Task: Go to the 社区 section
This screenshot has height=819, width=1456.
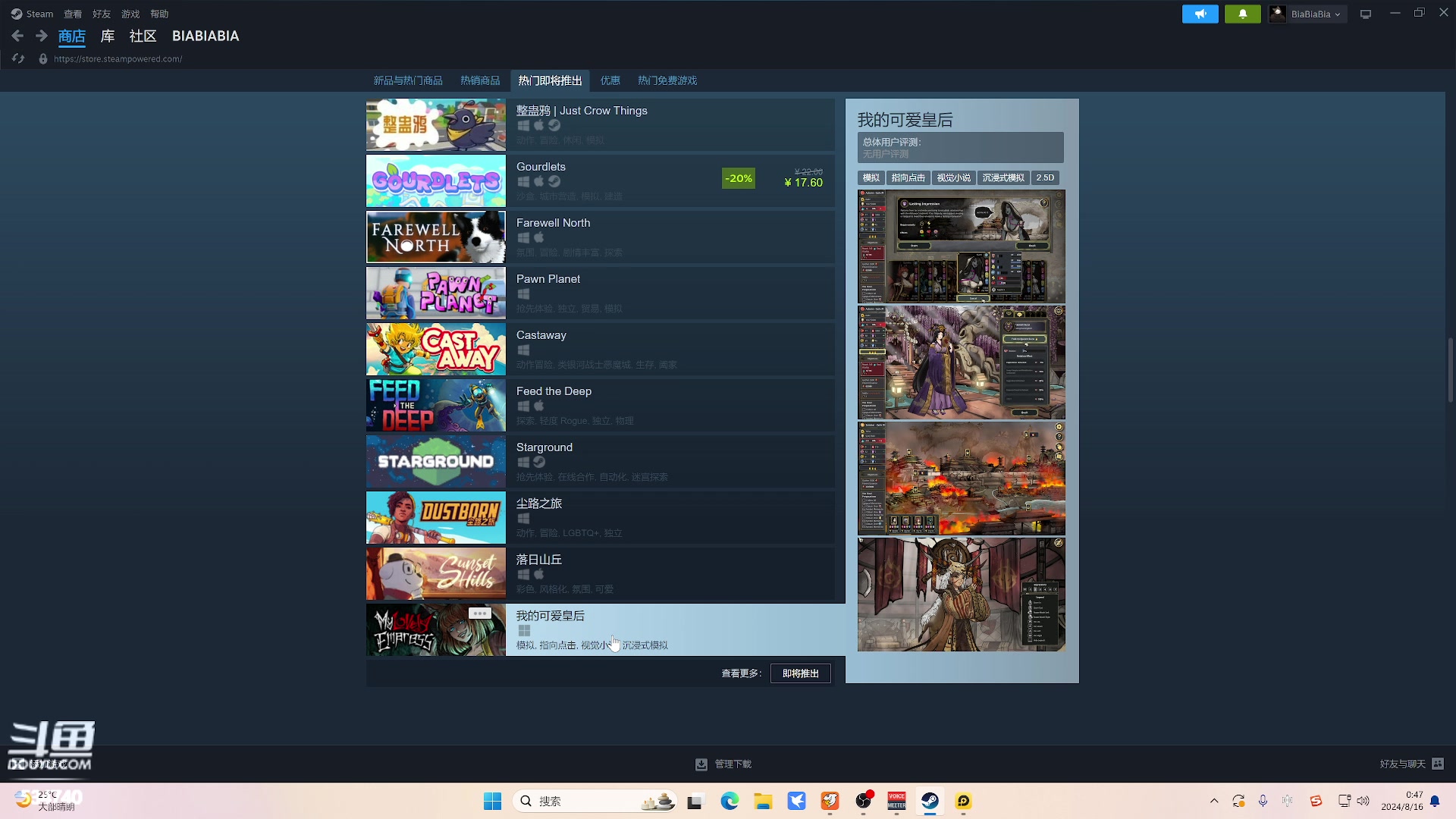Action: click(143, 36)
